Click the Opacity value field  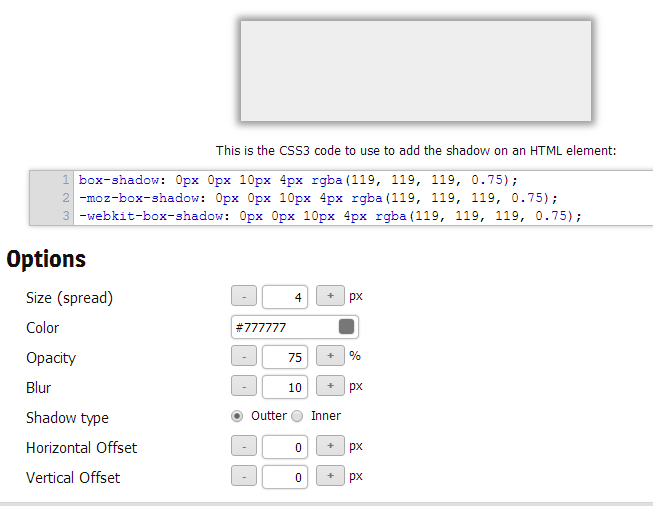(285, 357)
